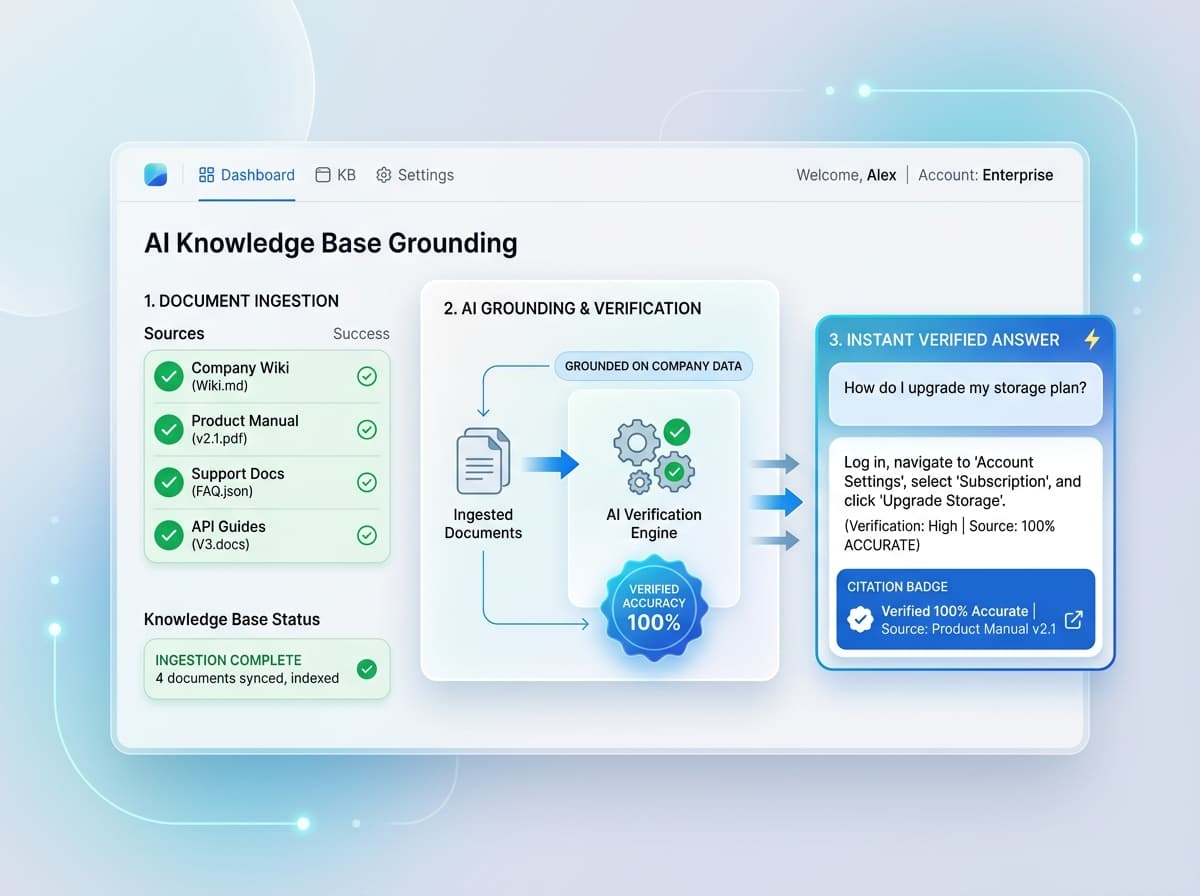Click success checkmark for API Guides row
Image resolution: width=1200 pixels, height=896 pixels.
pos(367,535)
